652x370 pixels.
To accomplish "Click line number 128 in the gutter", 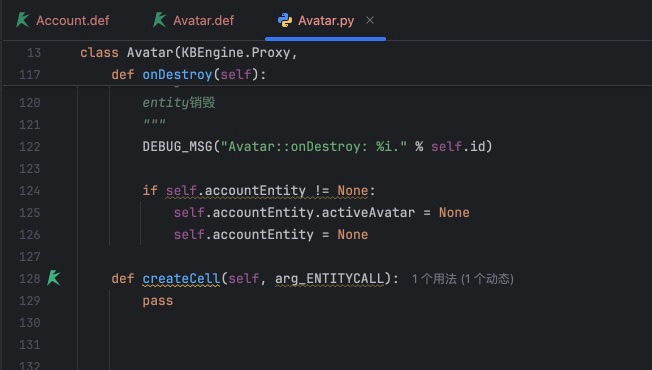I will 30,279.
